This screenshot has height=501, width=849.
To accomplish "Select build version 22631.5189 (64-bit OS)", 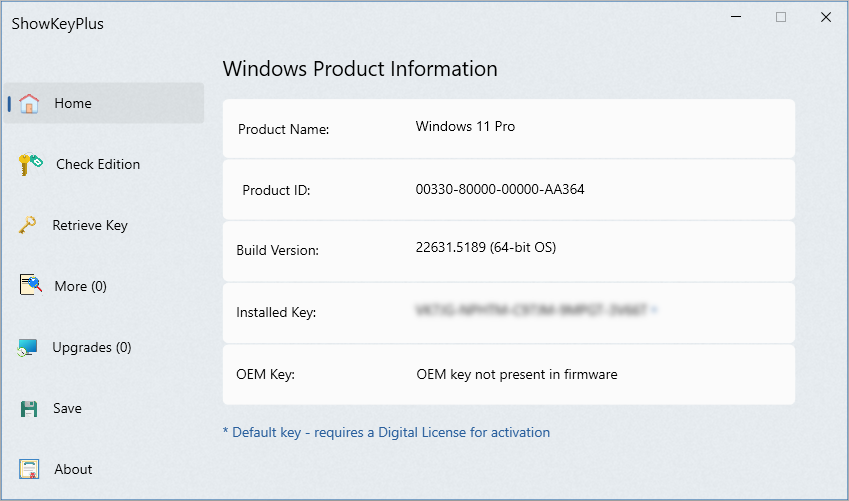I will 486,248.
